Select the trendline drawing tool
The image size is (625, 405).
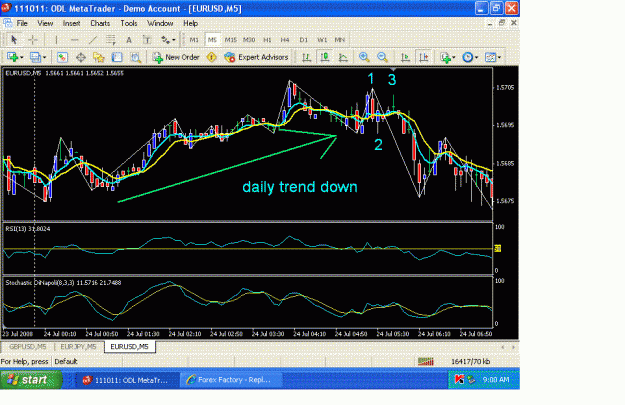tap(93, 39)
